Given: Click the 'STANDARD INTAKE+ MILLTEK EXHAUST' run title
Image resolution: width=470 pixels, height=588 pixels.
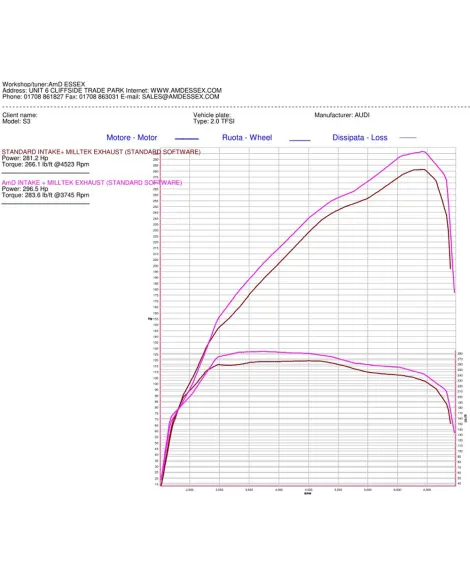Looking at the screenshot, I should (101, 152).
